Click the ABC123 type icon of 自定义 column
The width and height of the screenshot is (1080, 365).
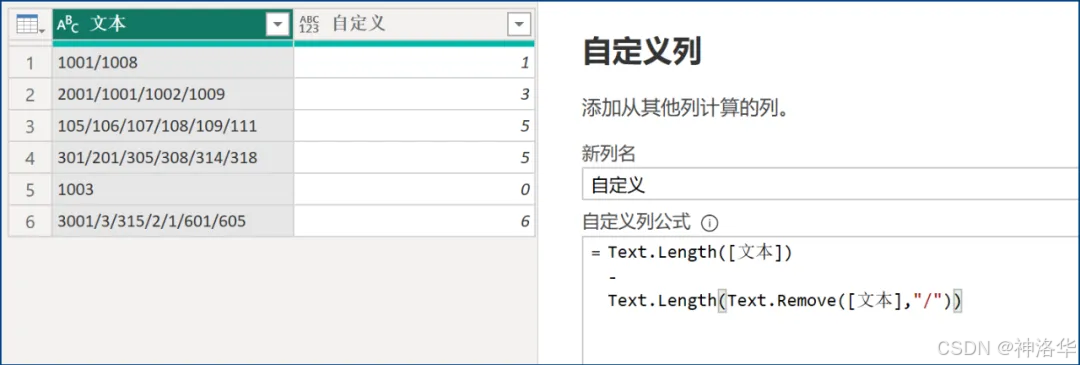tap(310, 25)
